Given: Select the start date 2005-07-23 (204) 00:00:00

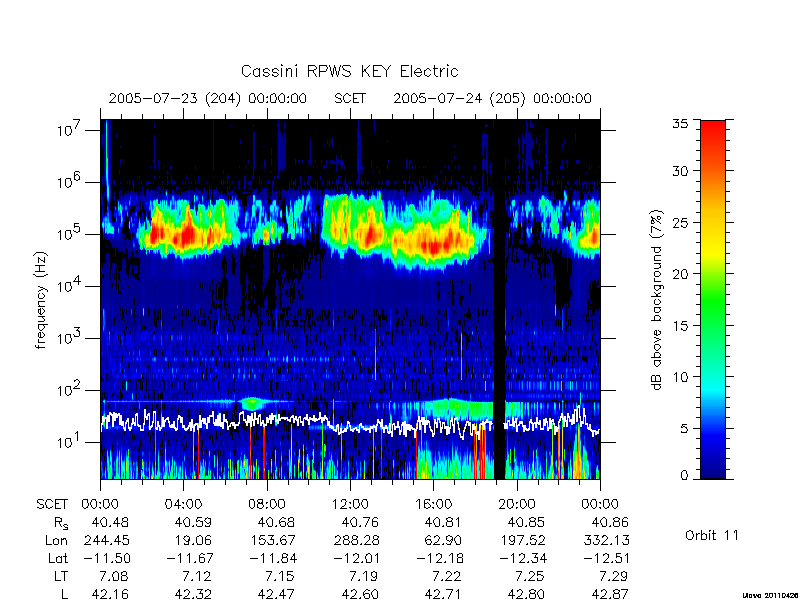Looking at the screenshot, I should click(x=208, y=98).
